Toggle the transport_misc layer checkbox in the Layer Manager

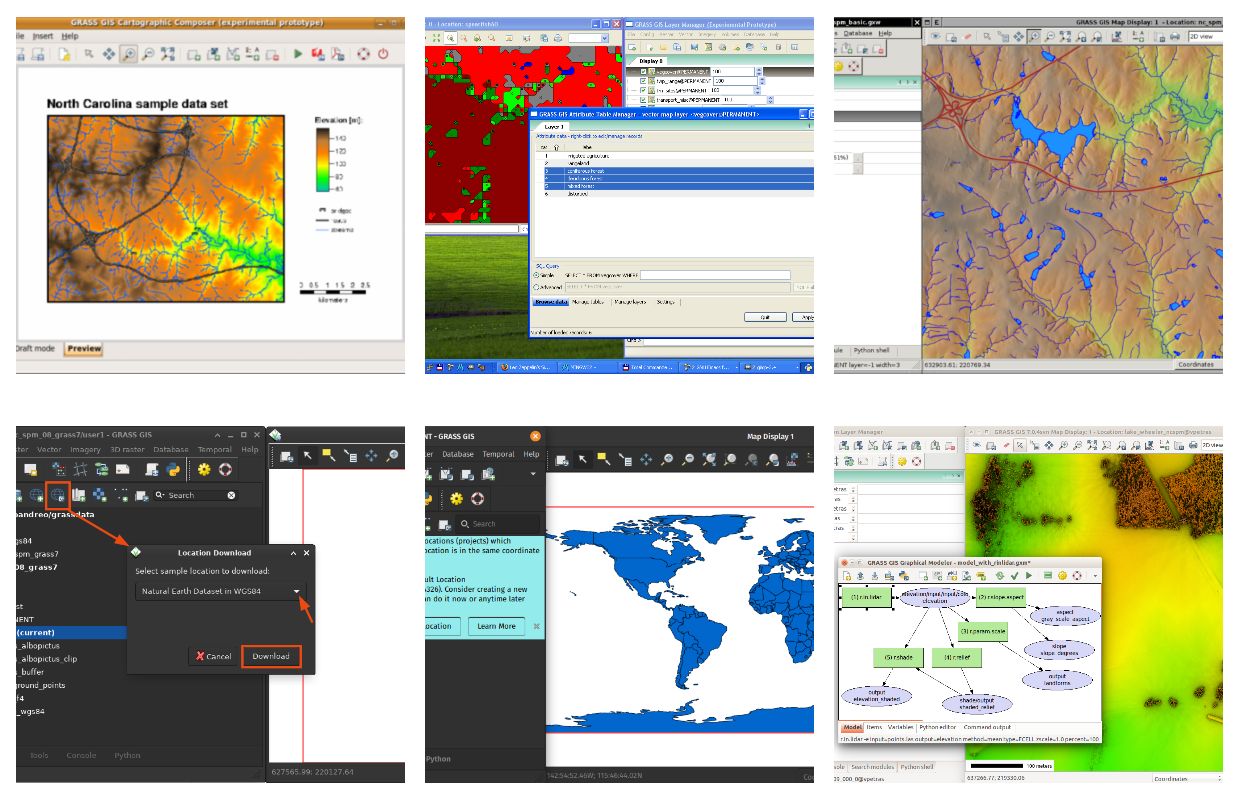click(x=643, y=100)
